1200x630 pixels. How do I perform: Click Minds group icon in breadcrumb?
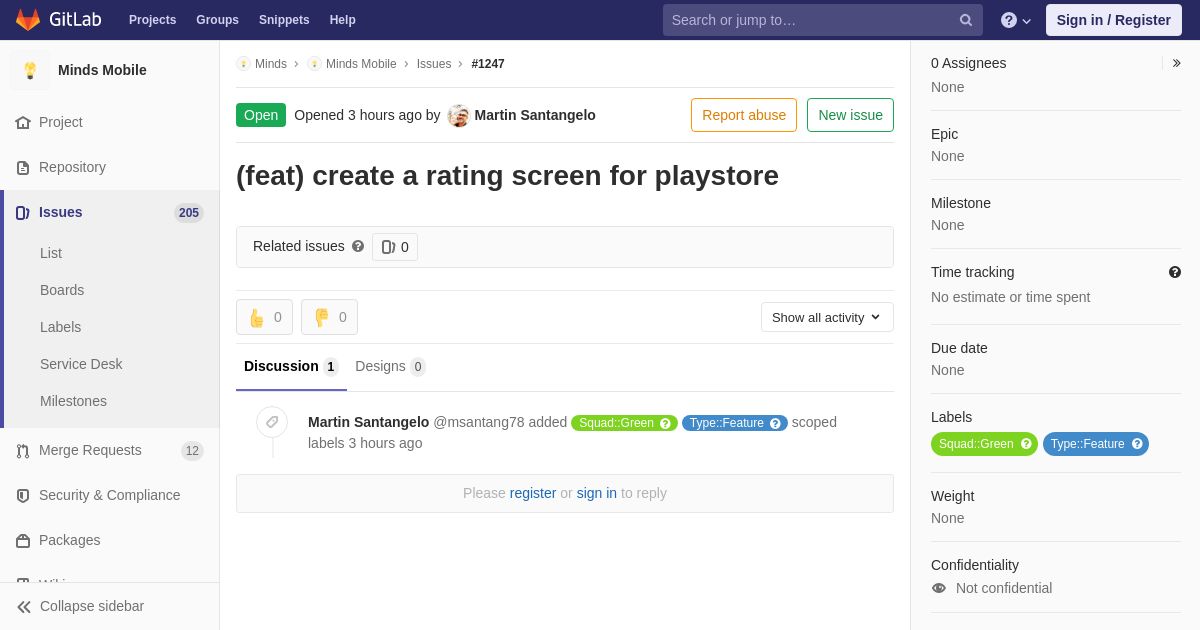(x=243, y=64)
